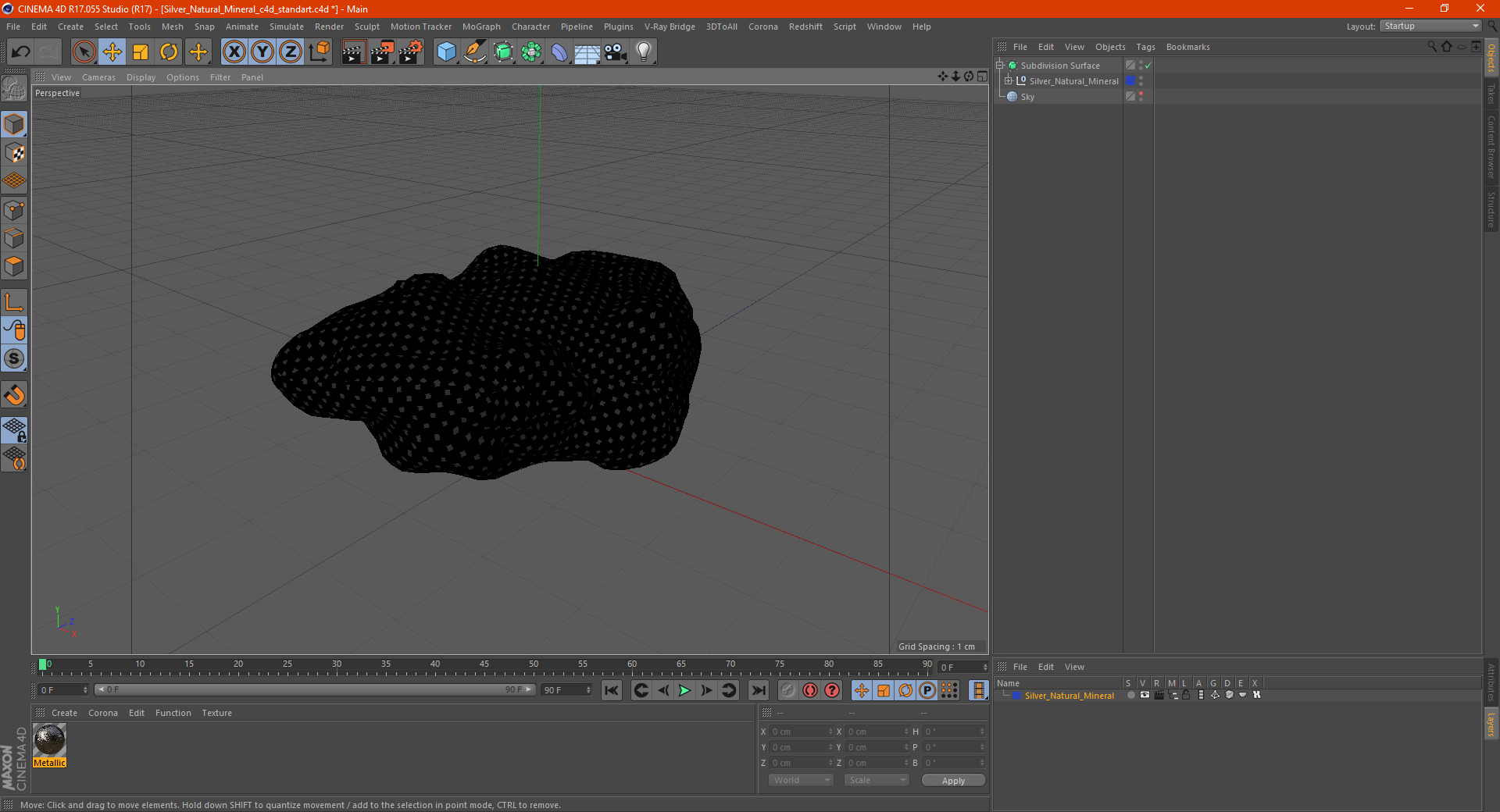This screenshot has height=812, width=1500.
Task: Open material manager Texture menu
Action: (216, 713)
